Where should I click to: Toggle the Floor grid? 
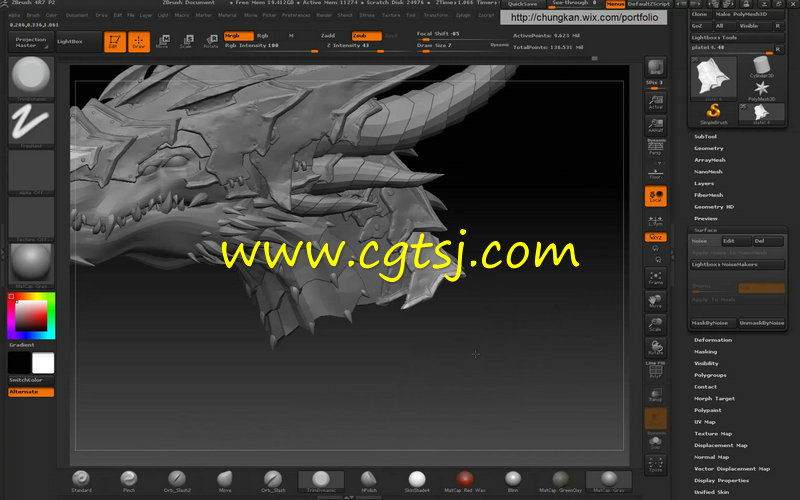click(656, 173)
